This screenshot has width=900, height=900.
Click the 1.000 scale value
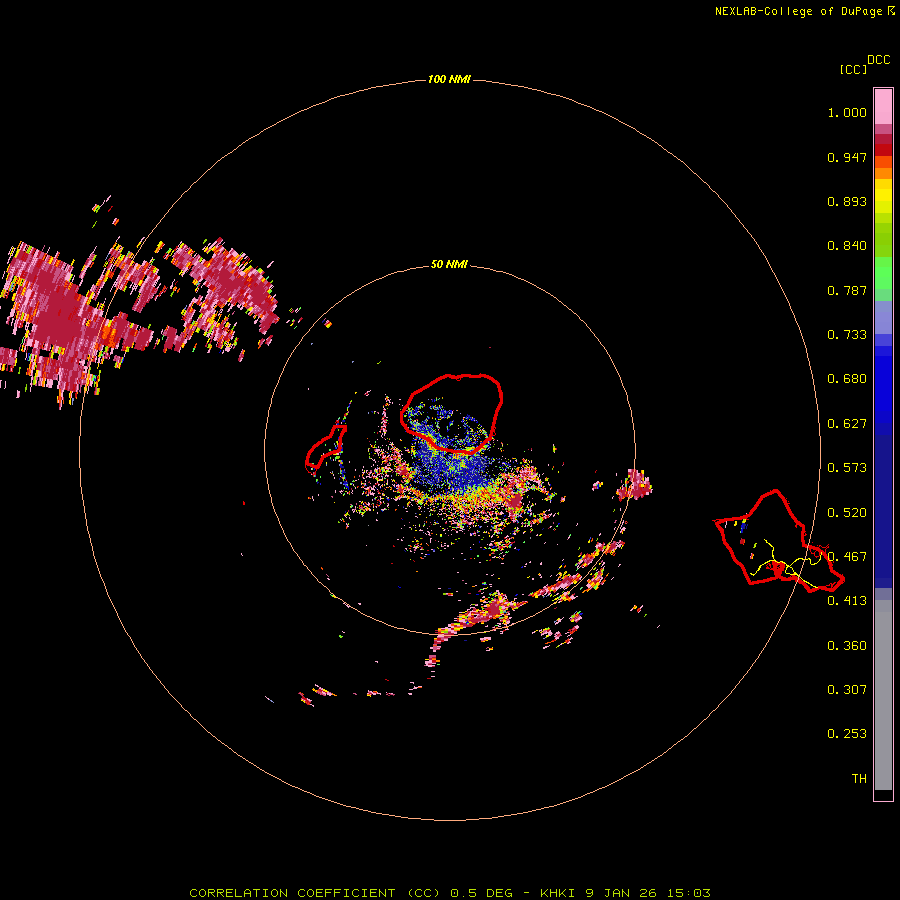tap(847, 113)
